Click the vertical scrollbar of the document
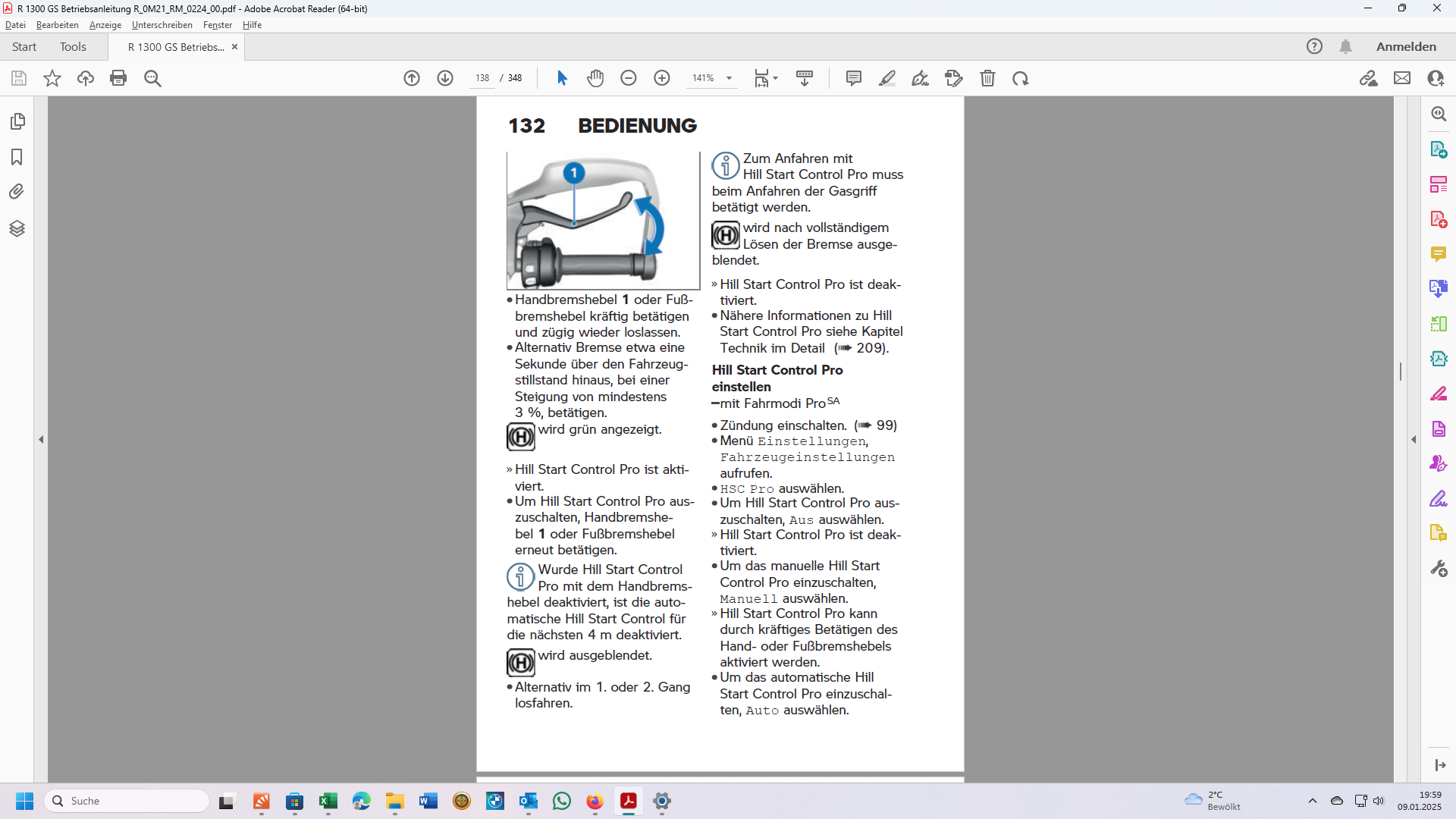 tap(1401, 372)
